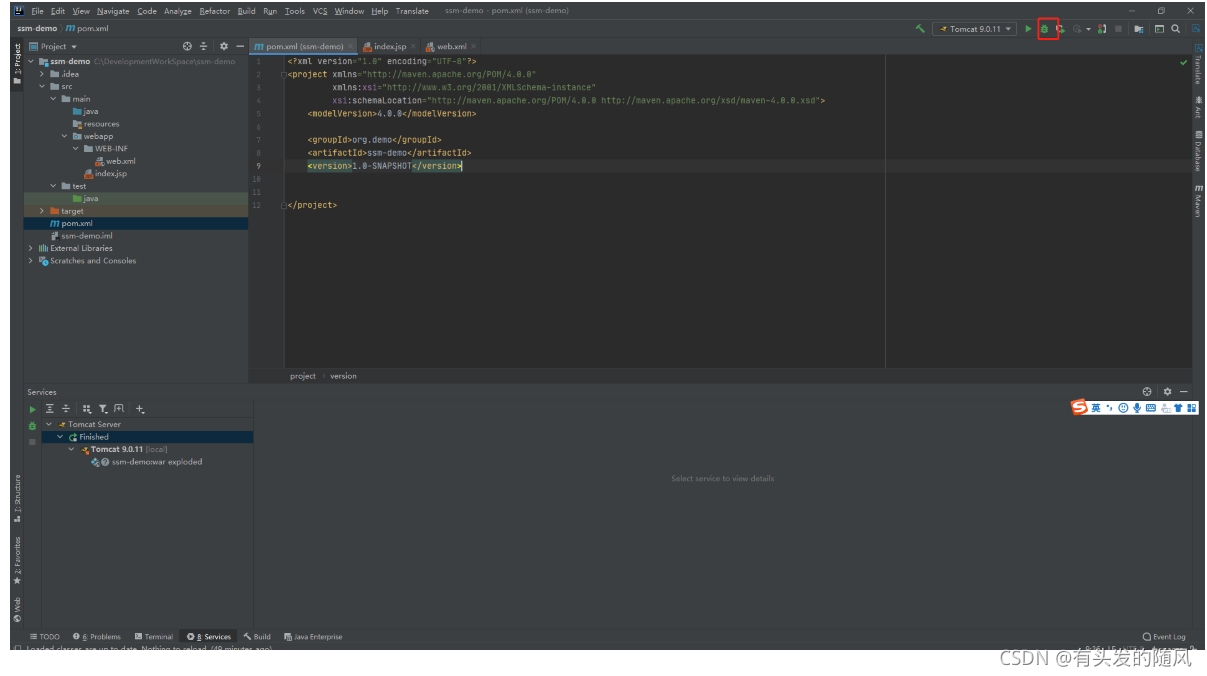
Task: Open Project panel settings gear
Action: (x=224, y=46)
